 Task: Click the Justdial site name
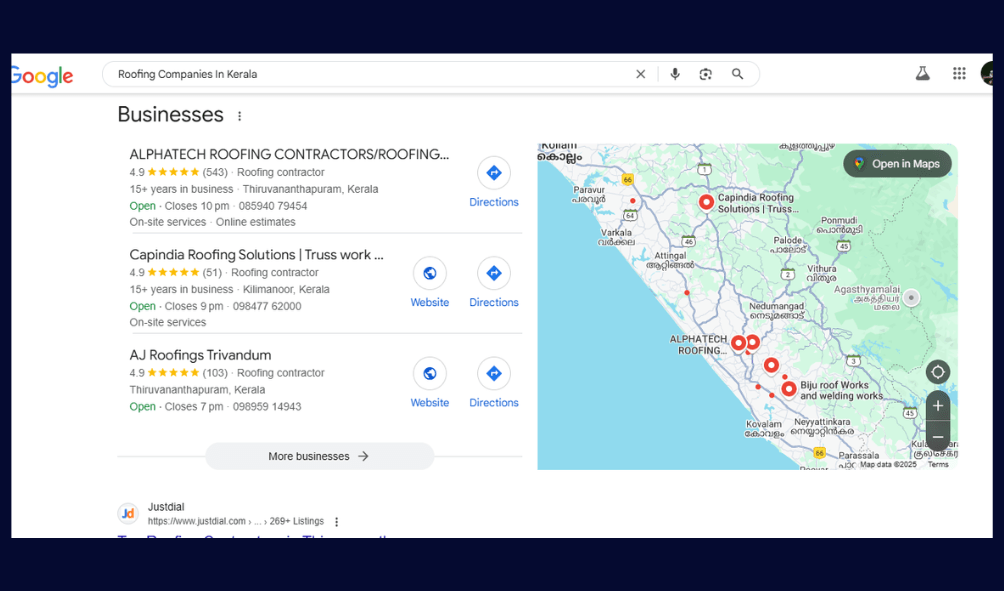(x=166, y=507)
